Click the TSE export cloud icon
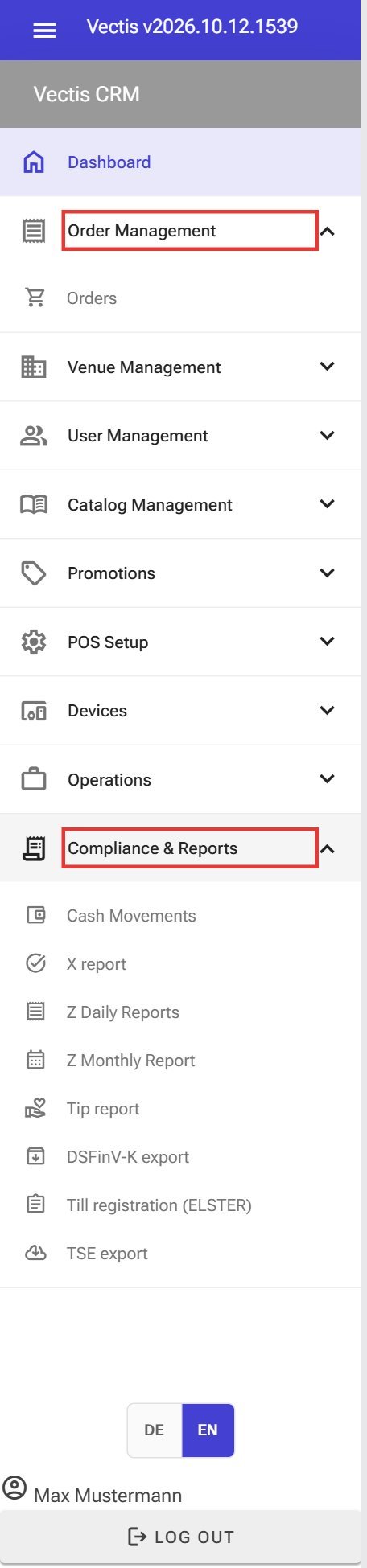 [36, 1253]
